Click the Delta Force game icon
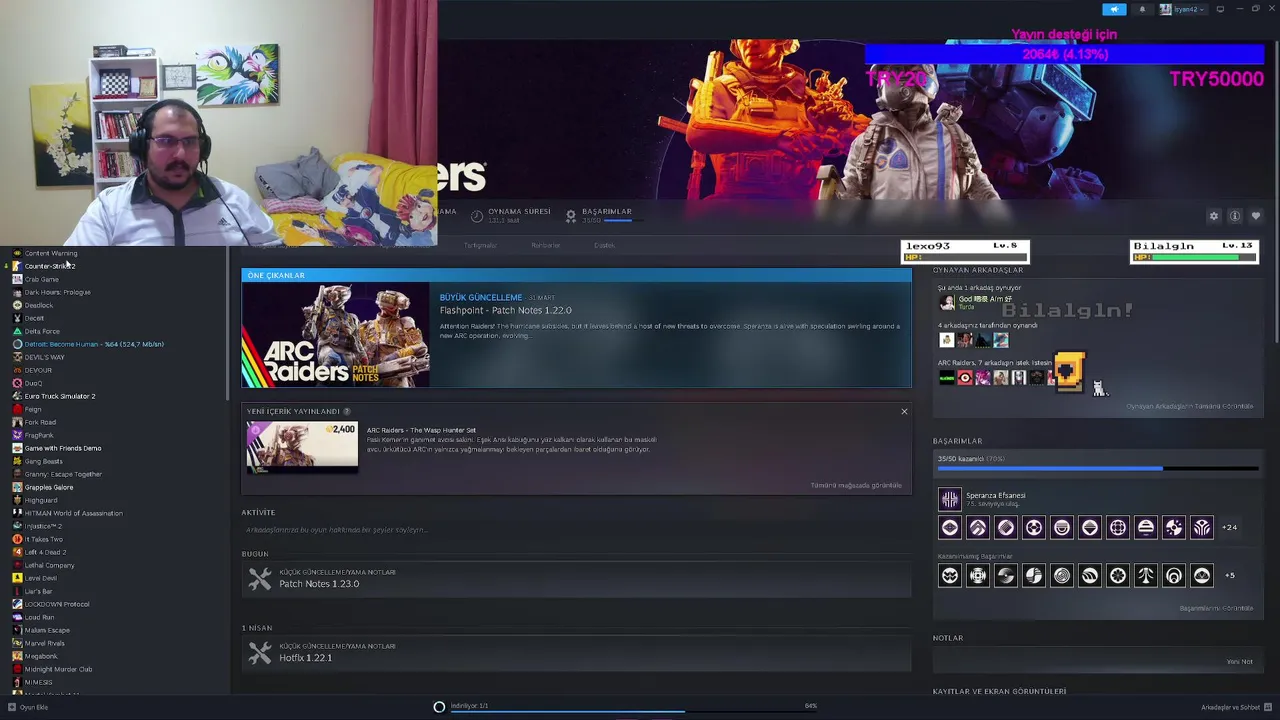Viewport: 1280px width, 720px height. [x=17, y=331]
